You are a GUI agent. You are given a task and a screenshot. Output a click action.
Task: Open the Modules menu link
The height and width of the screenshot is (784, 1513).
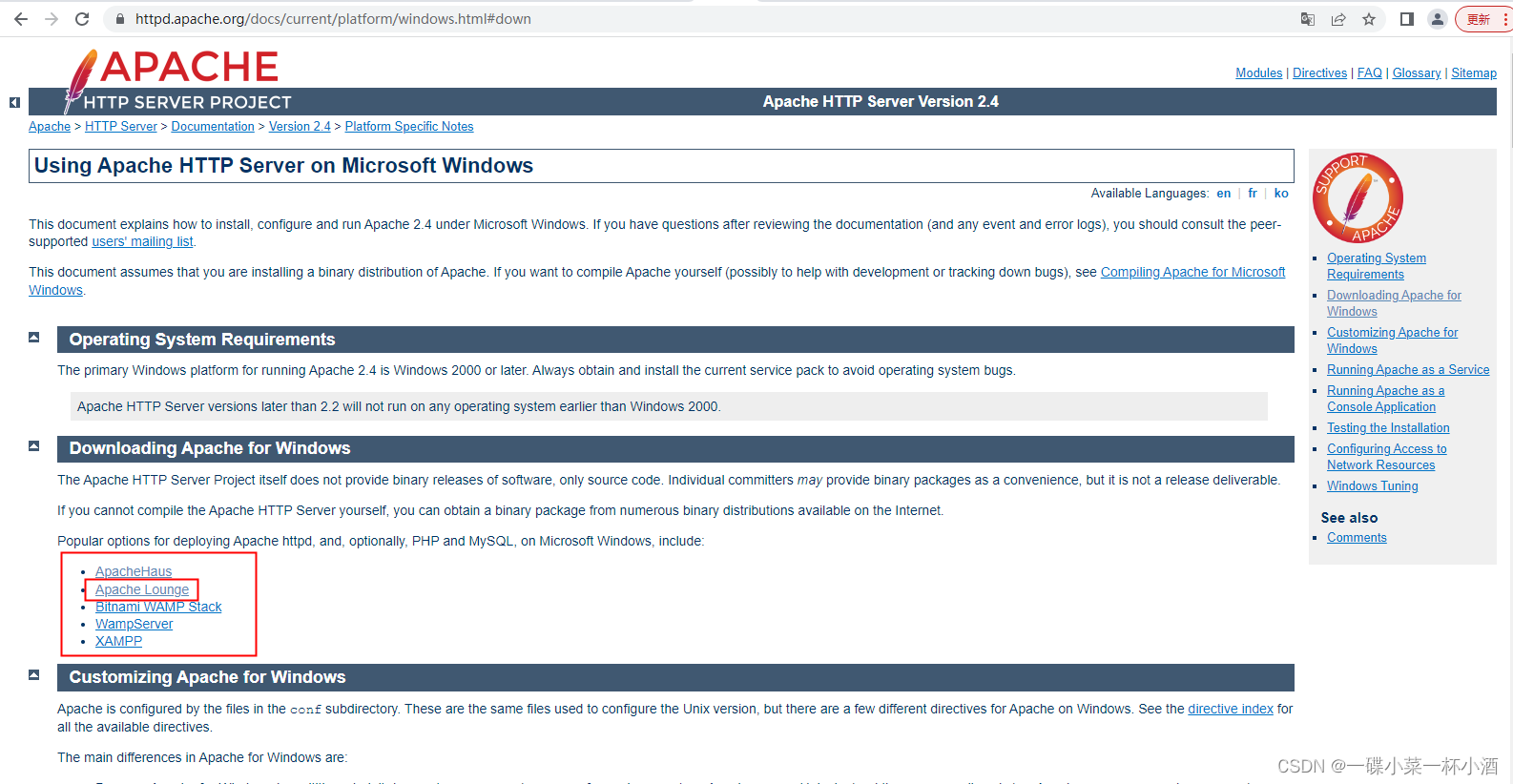(x=1258, y=73)
